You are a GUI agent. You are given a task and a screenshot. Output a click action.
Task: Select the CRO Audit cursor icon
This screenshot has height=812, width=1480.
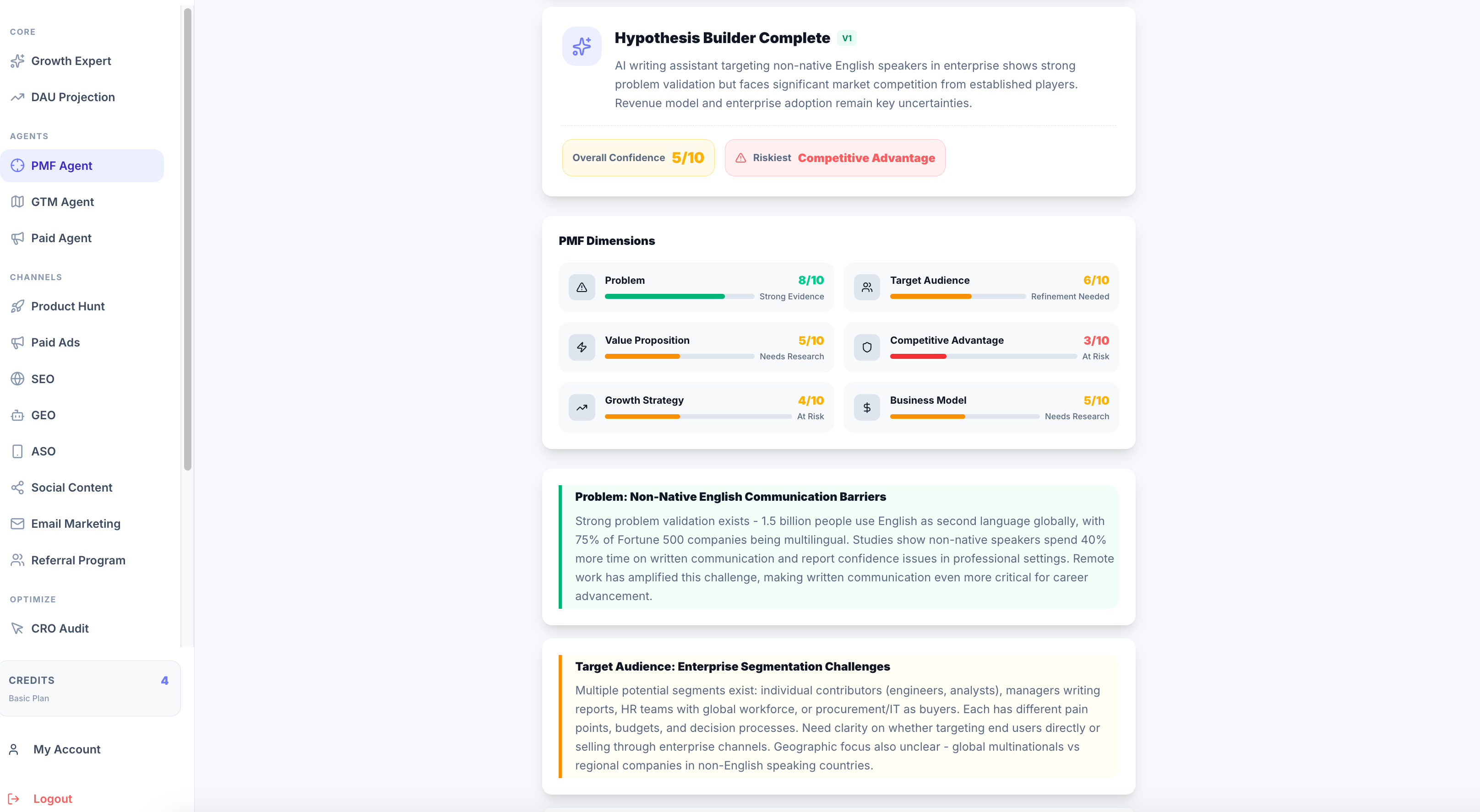[18, 628]
